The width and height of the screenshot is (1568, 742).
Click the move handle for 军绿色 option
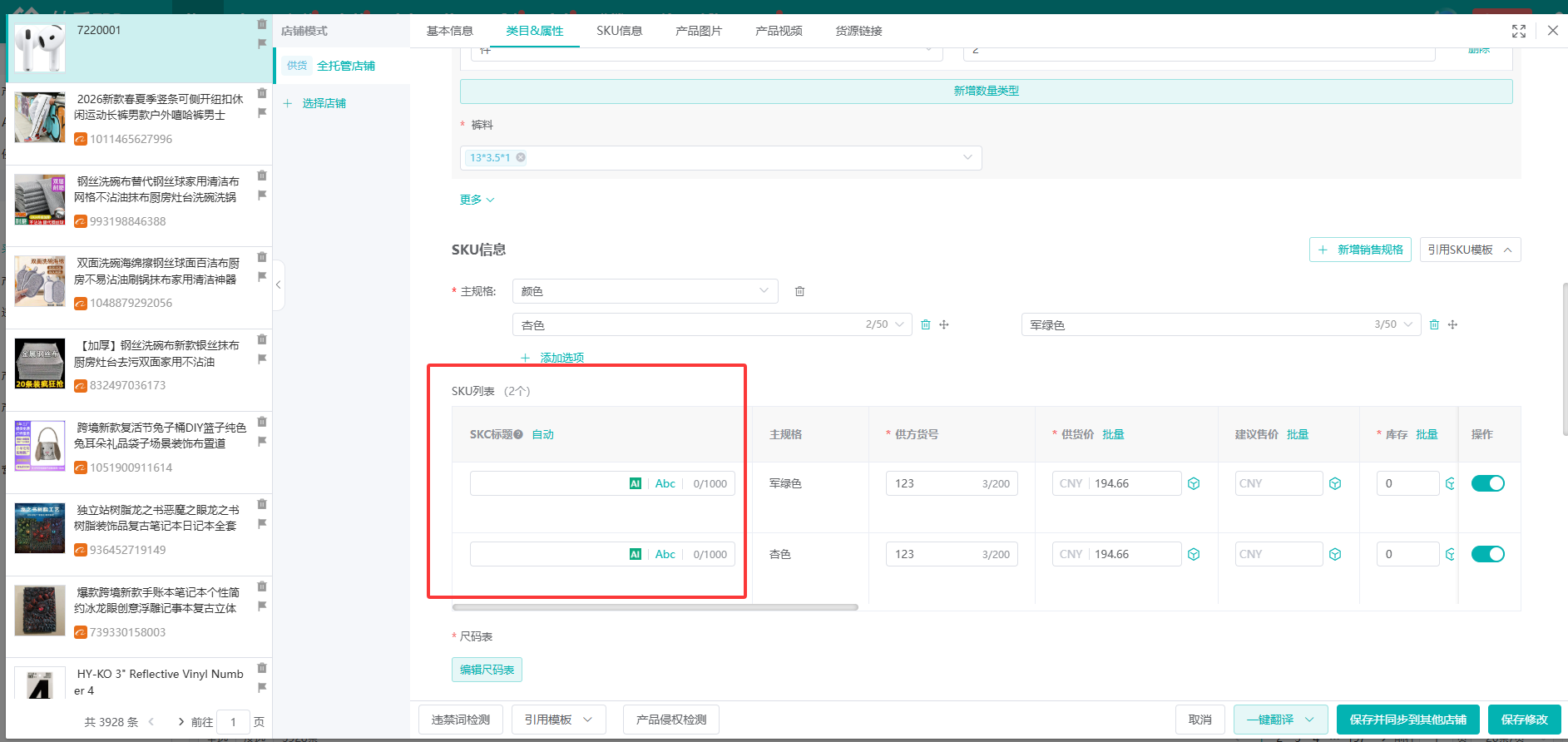(1452, 324)
